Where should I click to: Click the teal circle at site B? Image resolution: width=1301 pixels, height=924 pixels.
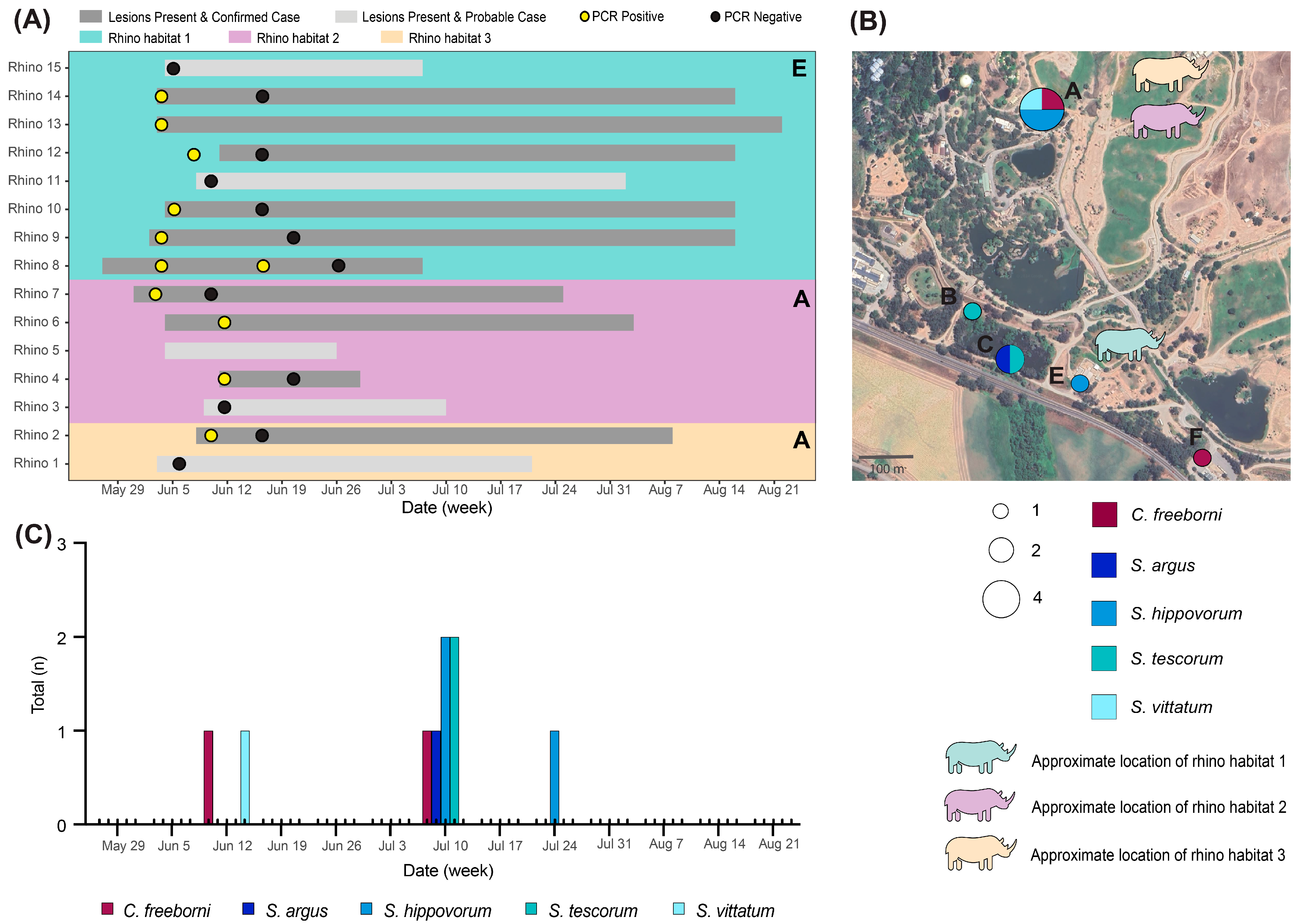click(x=971, y=311)
